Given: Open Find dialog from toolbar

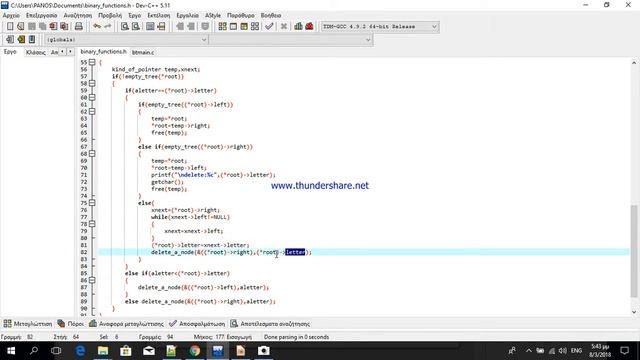Looking at the screenshot, I should (125, 27).
